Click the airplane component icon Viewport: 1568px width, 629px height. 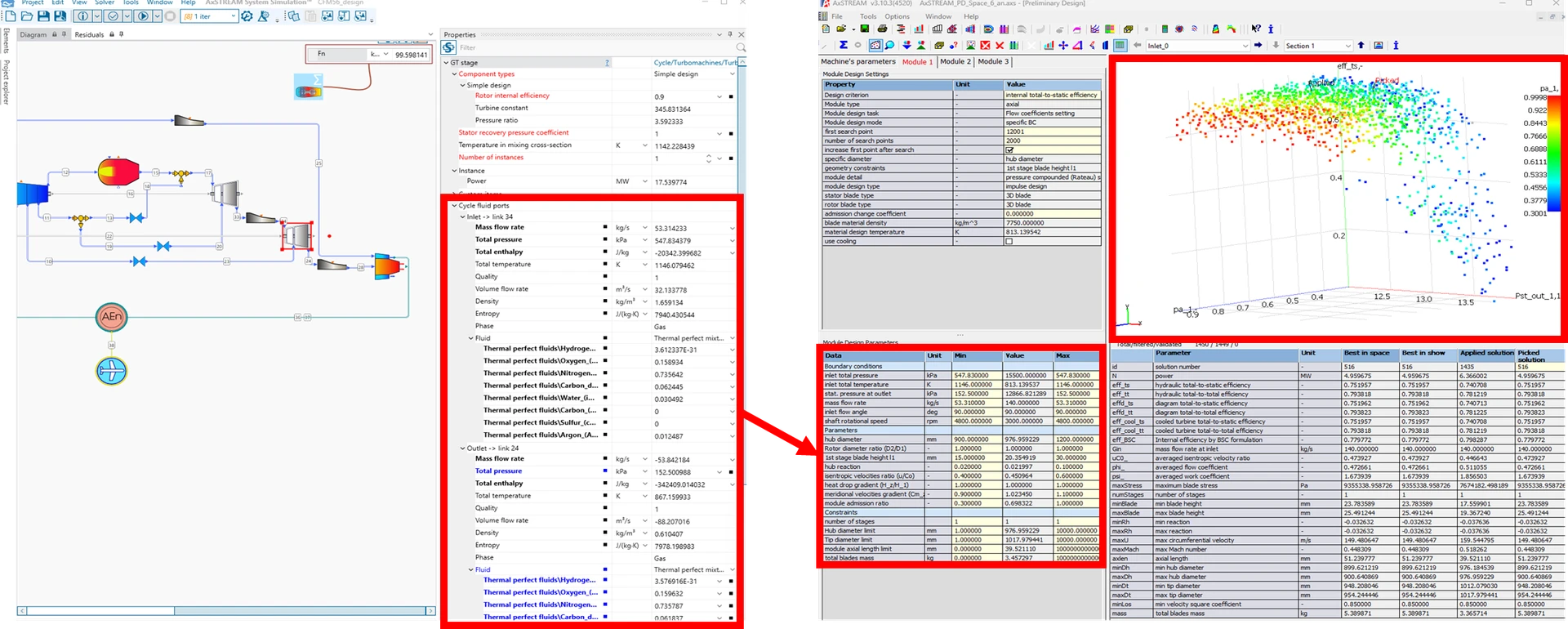(112, 371)
